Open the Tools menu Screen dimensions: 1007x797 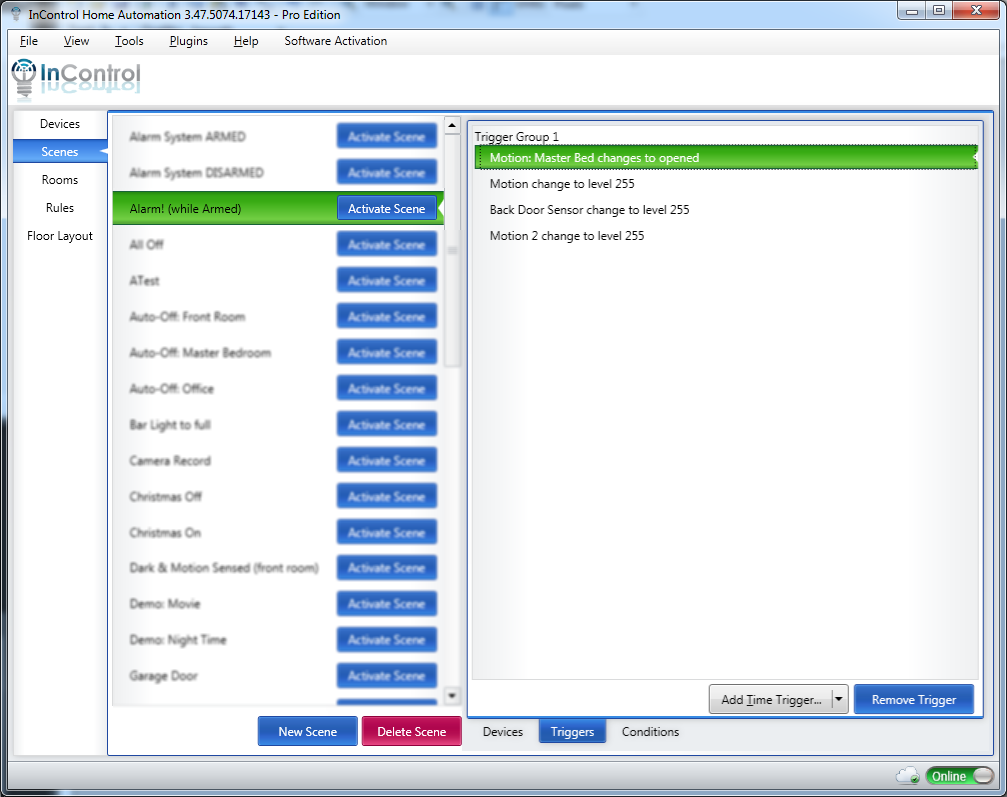(129, 41)
